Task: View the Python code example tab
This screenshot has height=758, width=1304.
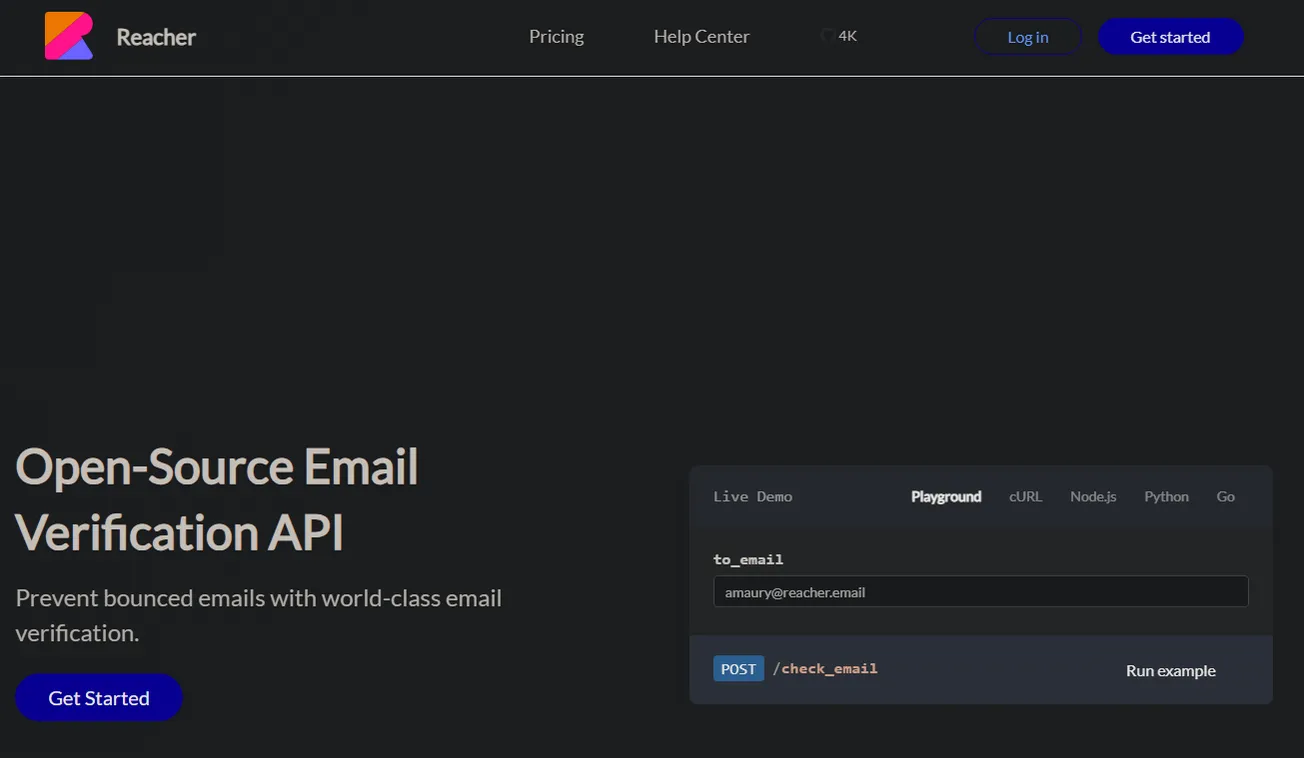Action: click(1166, 496)
